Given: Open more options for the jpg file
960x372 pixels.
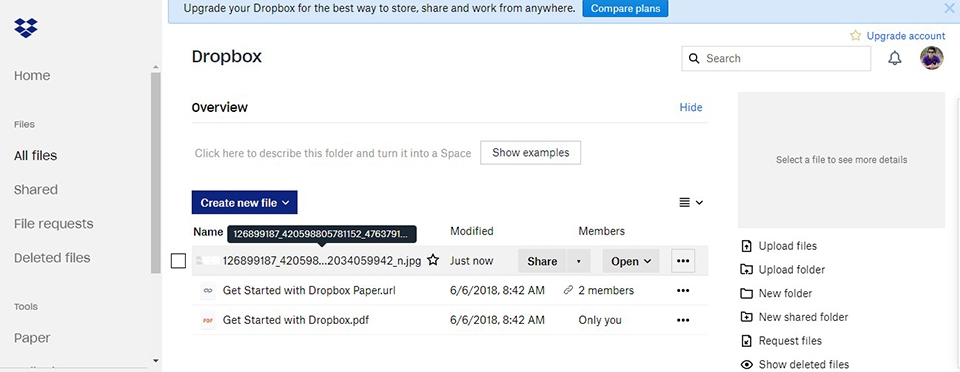Looking at the screenshot, I should (x=683, y=261).
